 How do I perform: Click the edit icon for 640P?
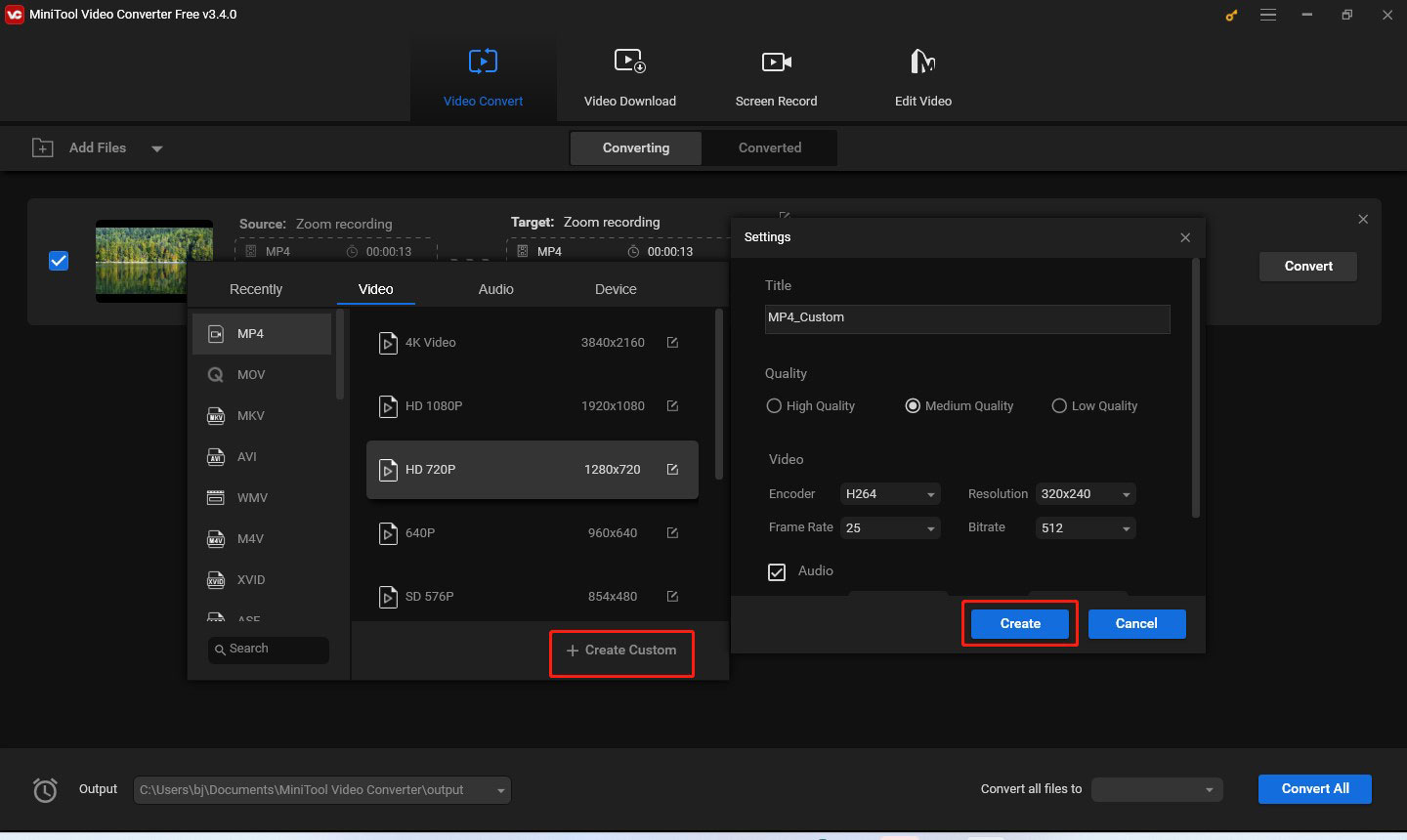click(672, 532)
